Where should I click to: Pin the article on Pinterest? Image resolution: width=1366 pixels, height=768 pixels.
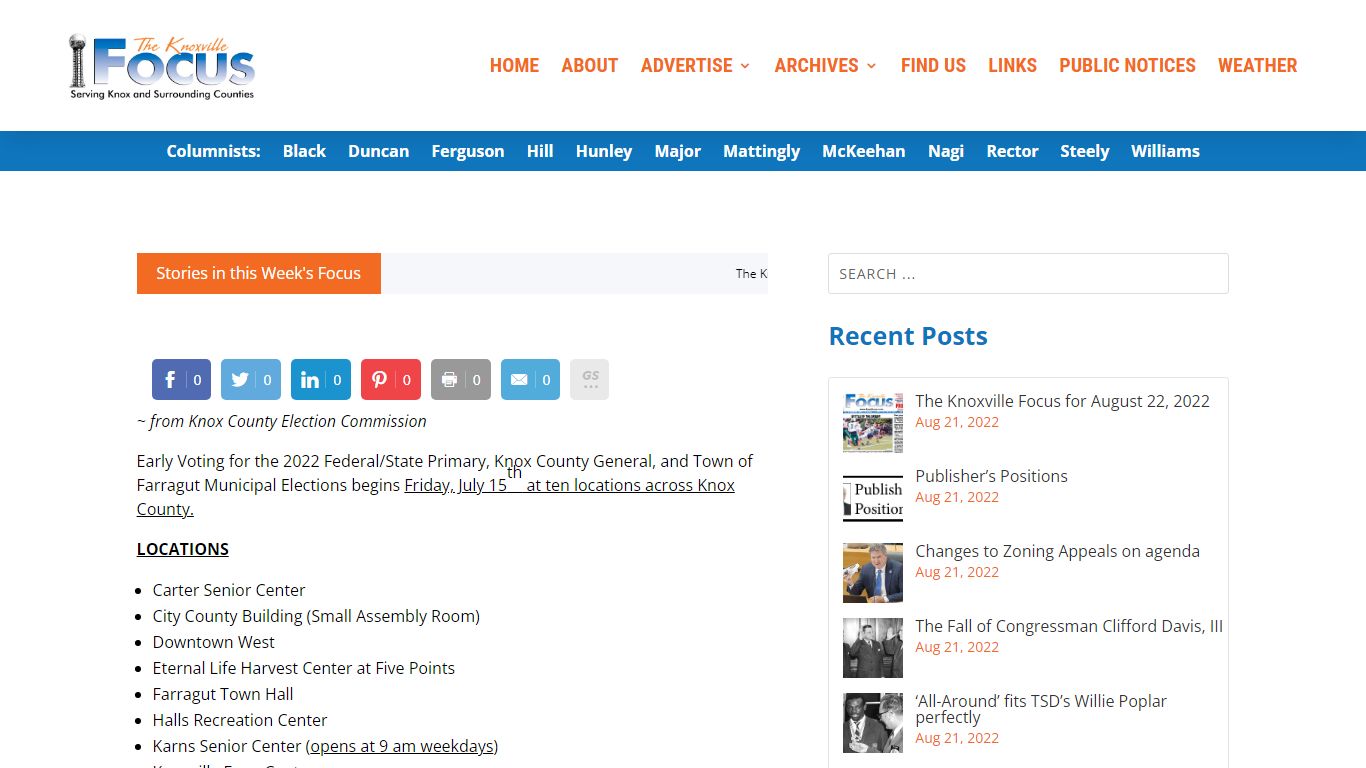point(391,380)
